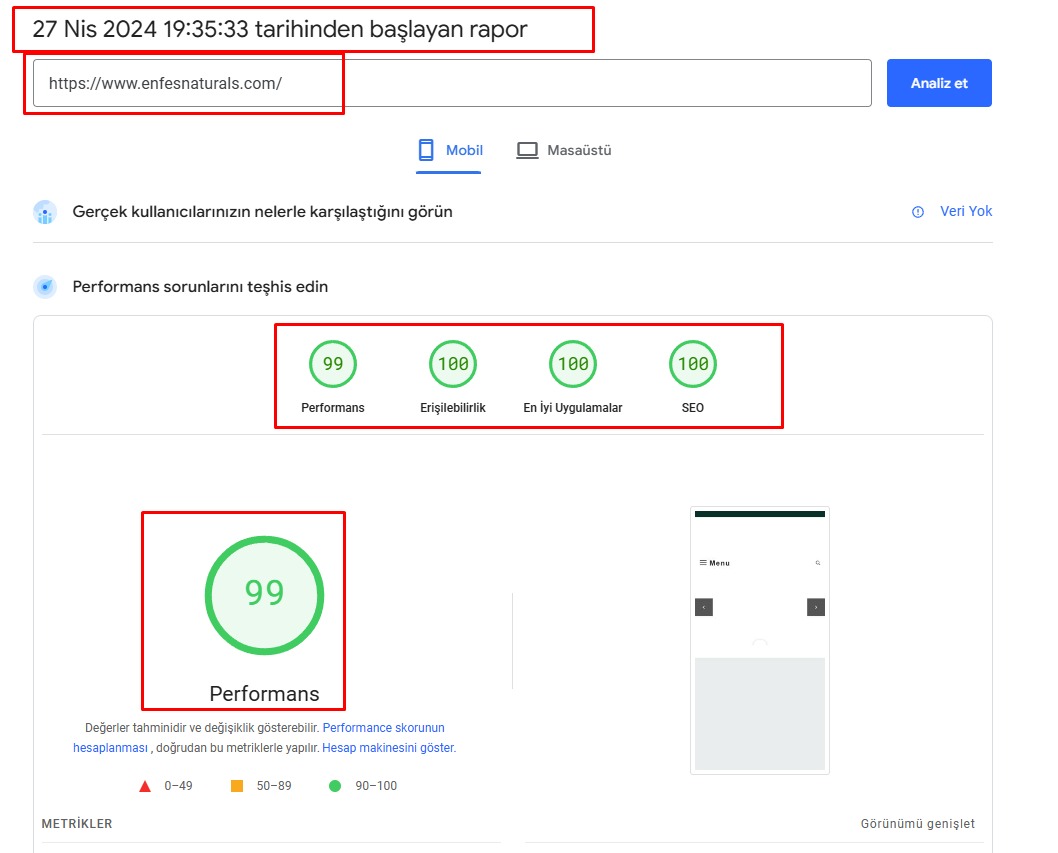Expand view with Görünümü genişlet
Image resolution: width=1058 pixels, height=853 pixels.
(917, 824)
